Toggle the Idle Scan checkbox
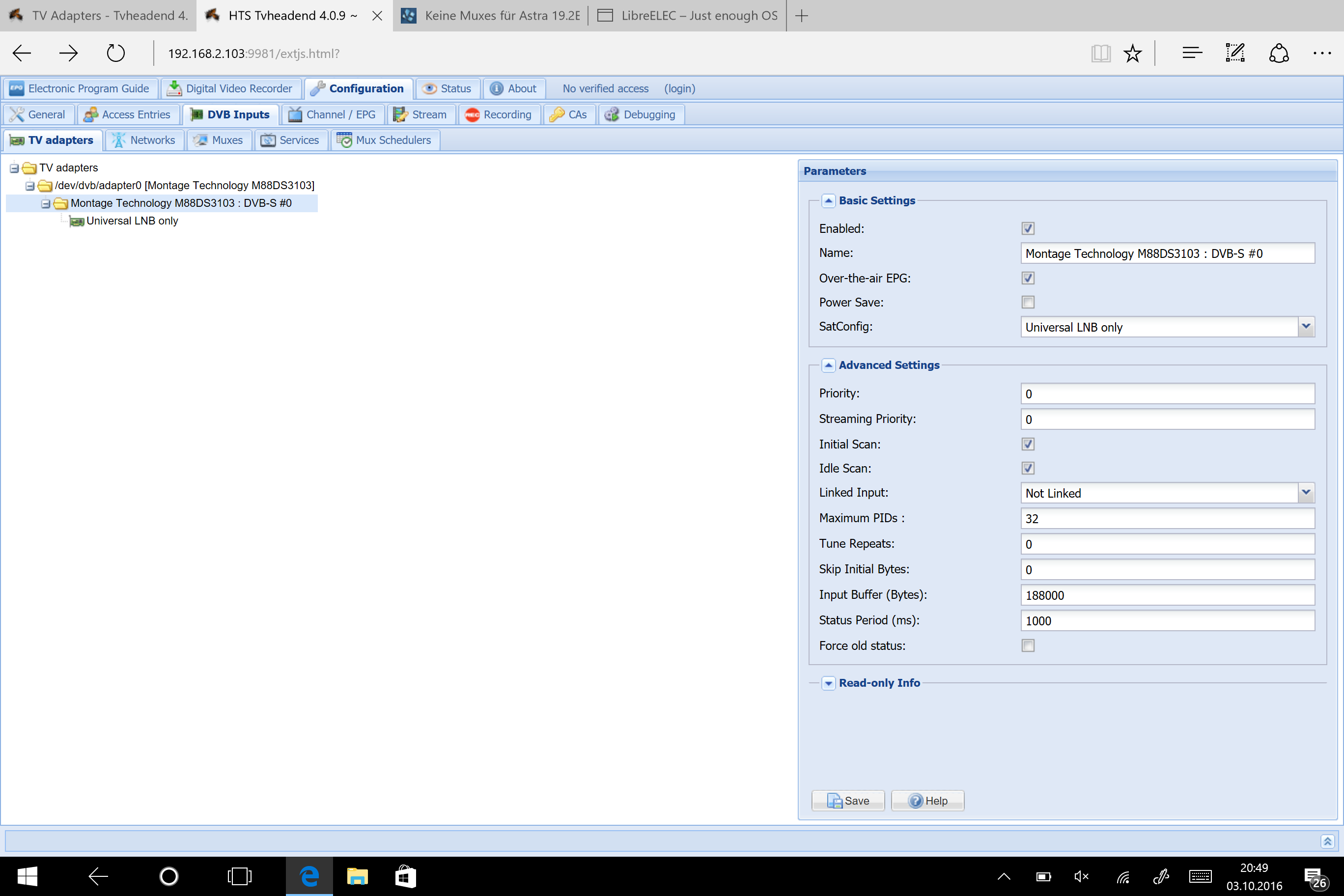 (x=1028, y=468)
